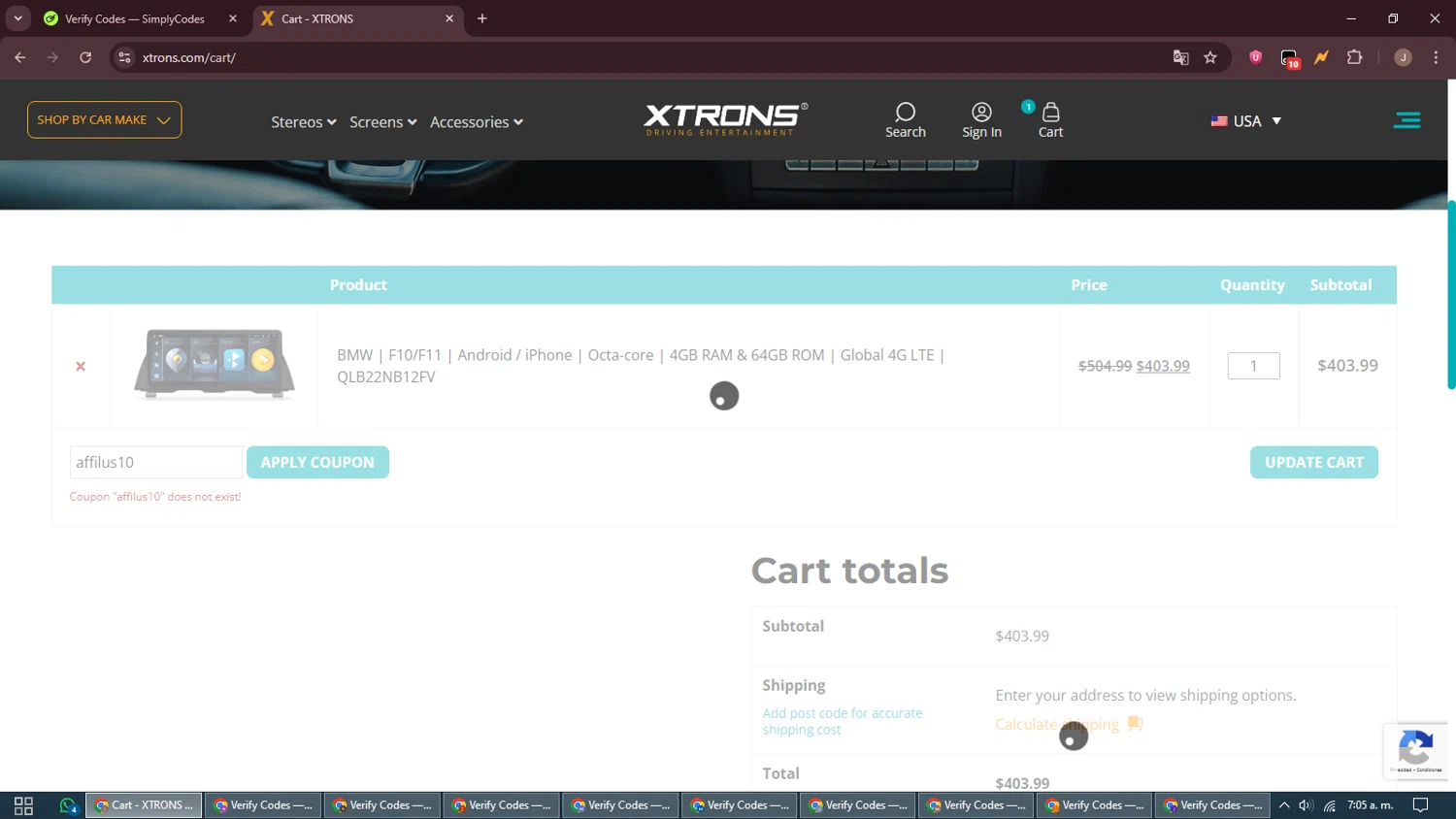The width and height of the screenshot is (1456, 819).
Task: Click the Update Cart button
Action: point(1313,462)
